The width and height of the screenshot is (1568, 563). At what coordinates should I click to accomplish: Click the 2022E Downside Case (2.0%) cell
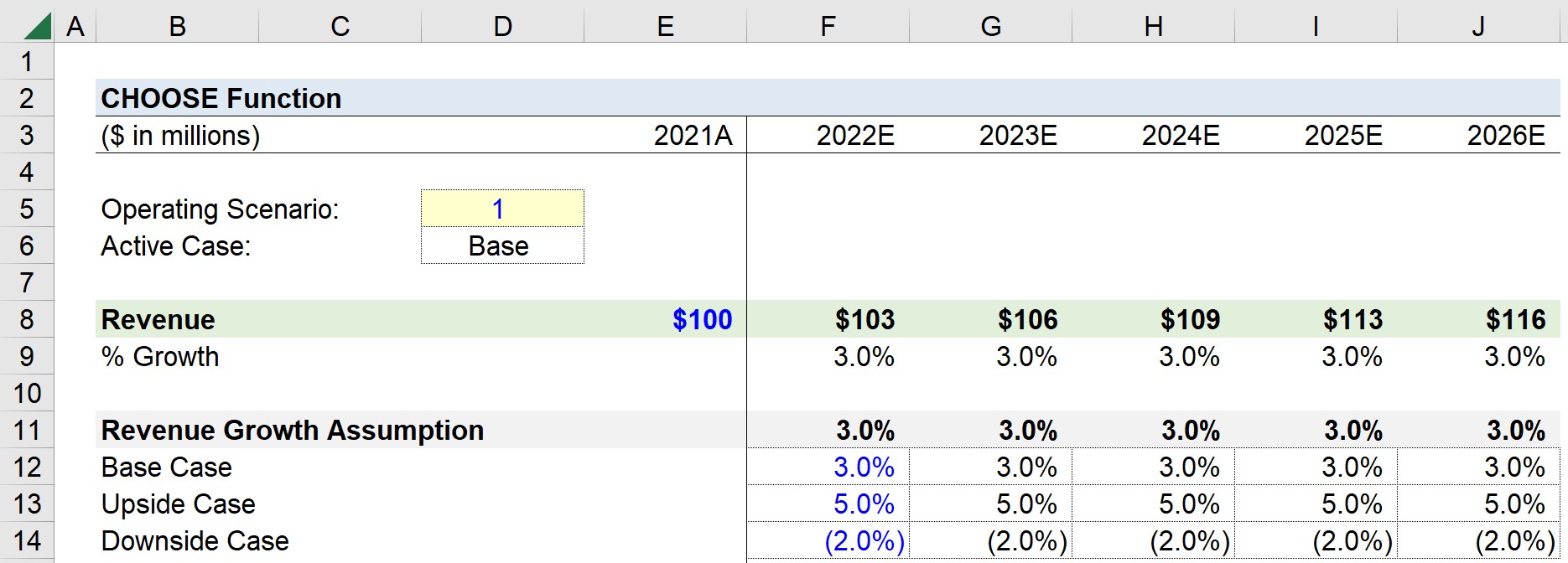pyautogui.click(x=828, y=540)
